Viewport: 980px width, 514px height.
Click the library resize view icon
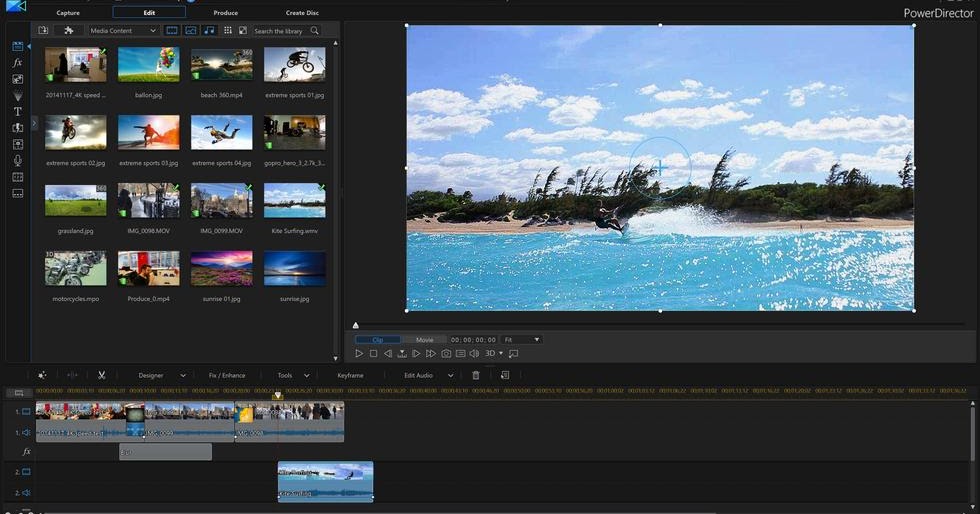tap(242, 30)
